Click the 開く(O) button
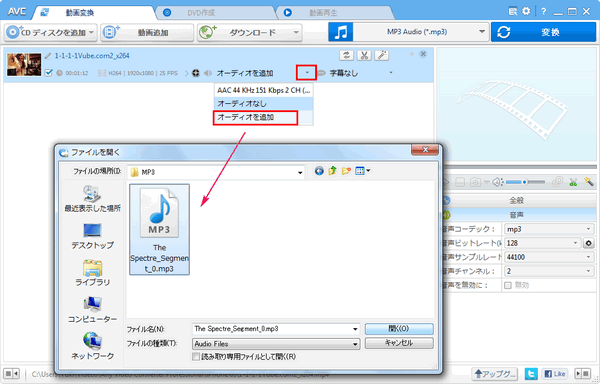The image size is (600, 384). [x=399, y=329]
